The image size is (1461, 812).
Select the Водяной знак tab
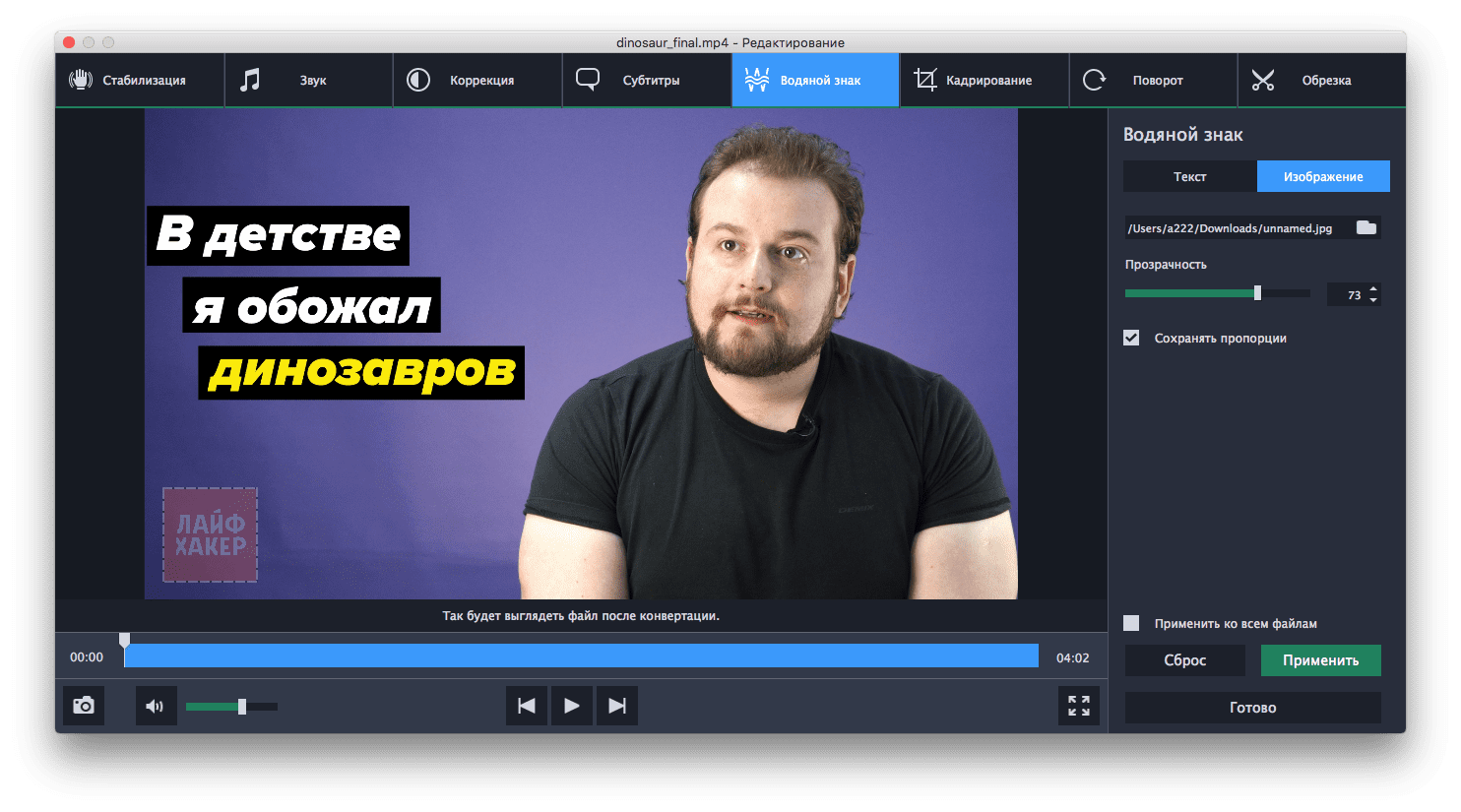coord(815,80)
